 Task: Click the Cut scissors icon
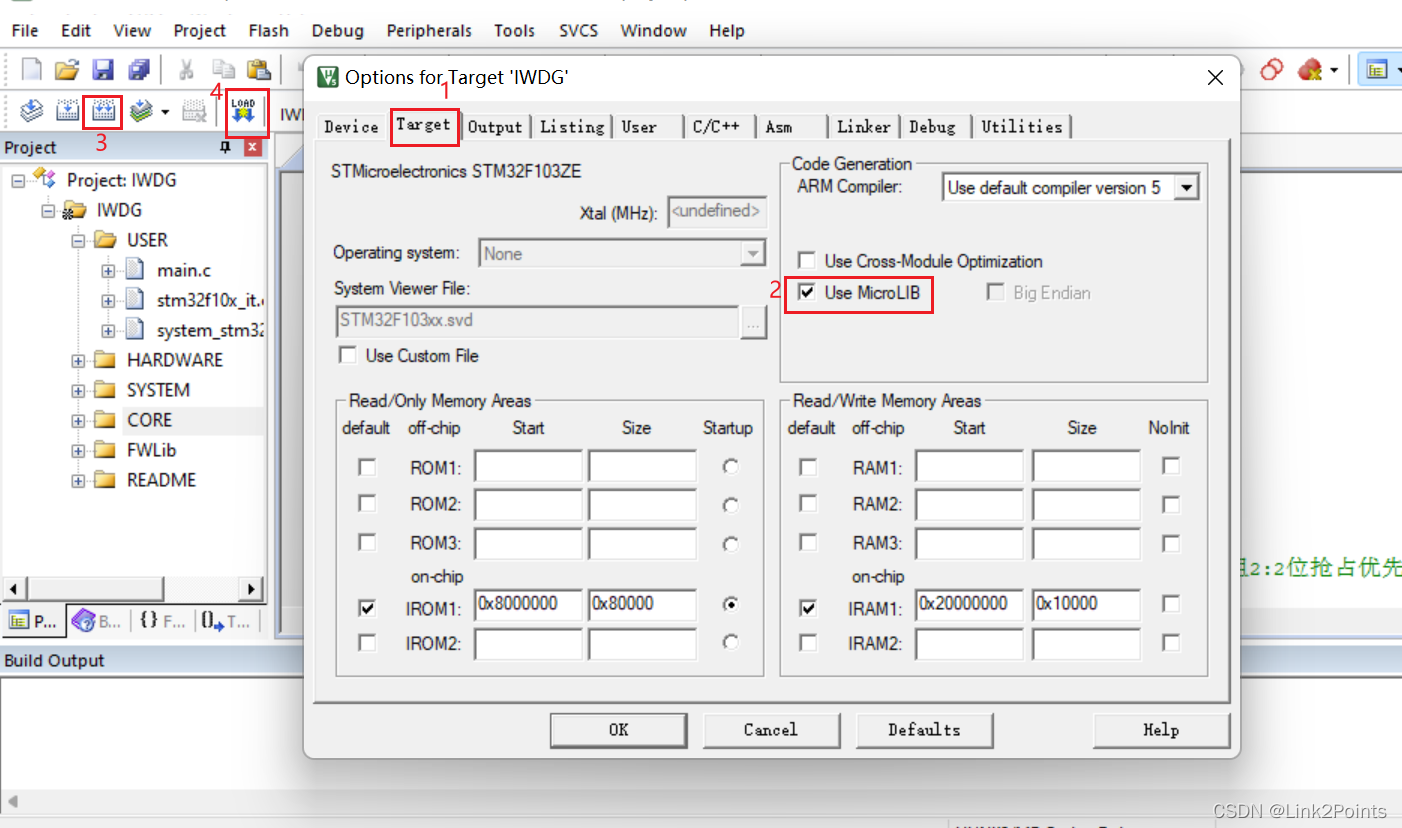point(186,69)
